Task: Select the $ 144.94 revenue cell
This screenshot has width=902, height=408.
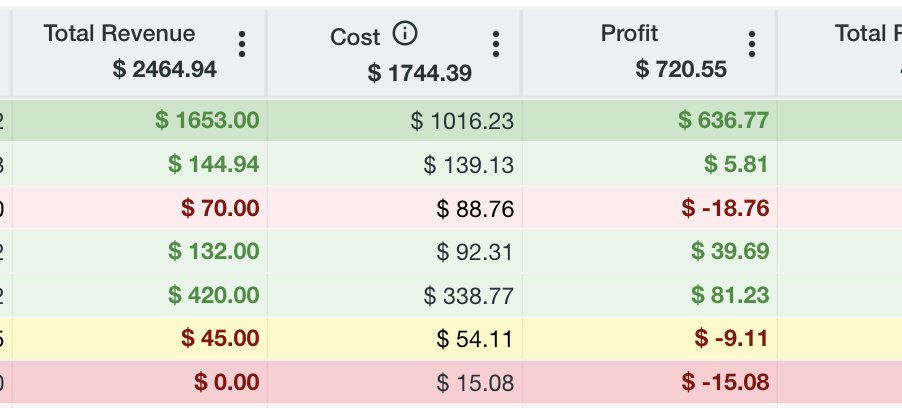Action: pyautogui.click(x=139, y=164)
